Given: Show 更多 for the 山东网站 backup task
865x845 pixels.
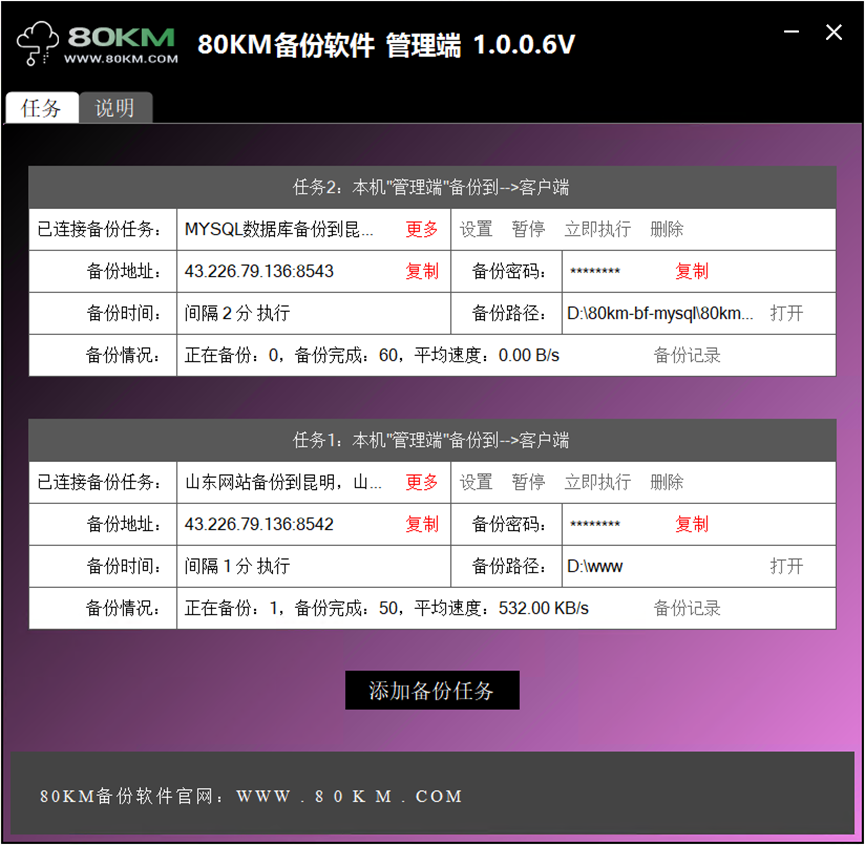Looking at the screenshot, I should point(421,482).
